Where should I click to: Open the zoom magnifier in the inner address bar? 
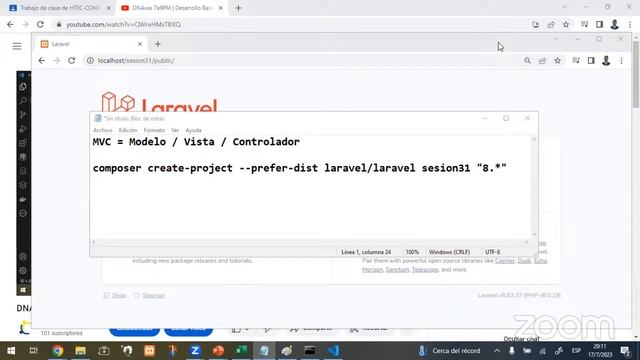tap(527, 60)
